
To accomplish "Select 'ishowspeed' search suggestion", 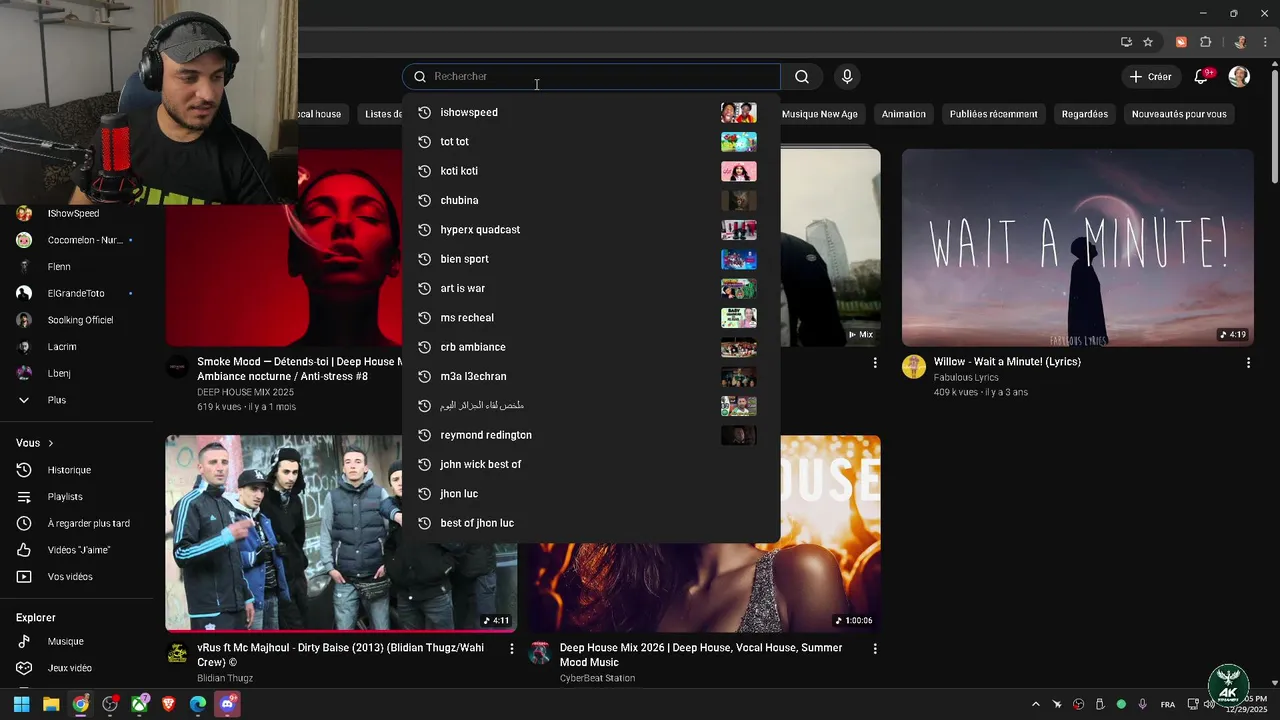I will (x=592, y=112).
